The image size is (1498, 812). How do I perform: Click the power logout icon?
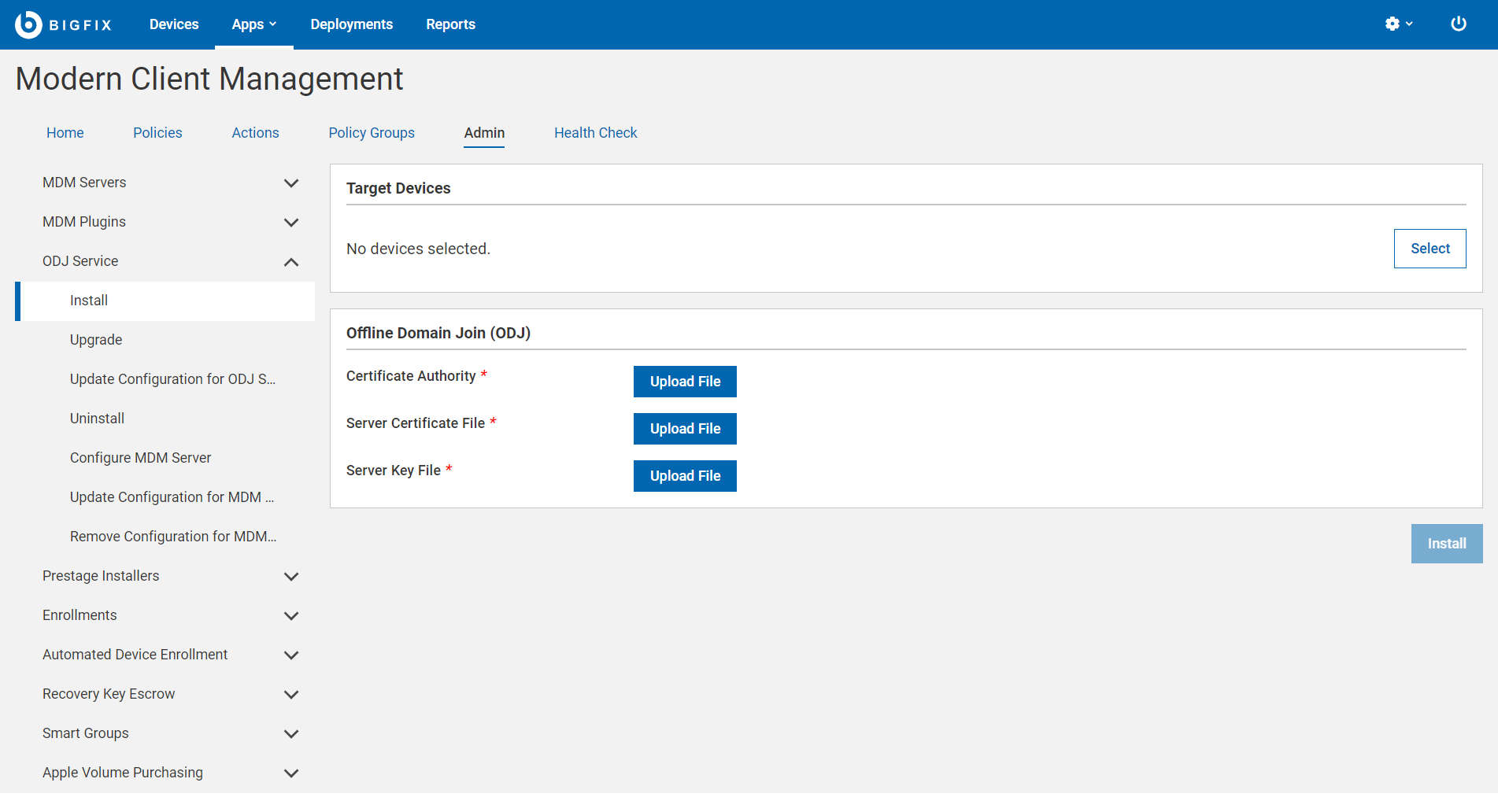pyautogui.click(x=1458, y=24)
